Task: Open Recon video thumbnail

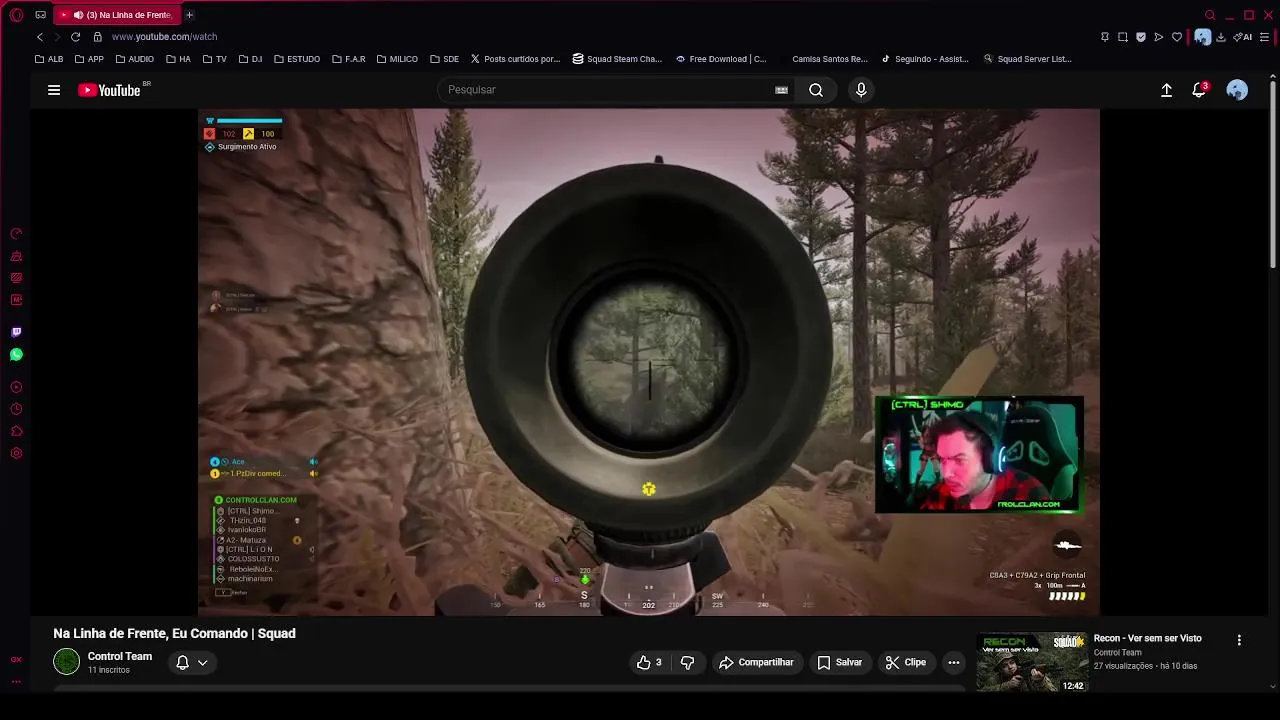Action: click(1032, 662)
